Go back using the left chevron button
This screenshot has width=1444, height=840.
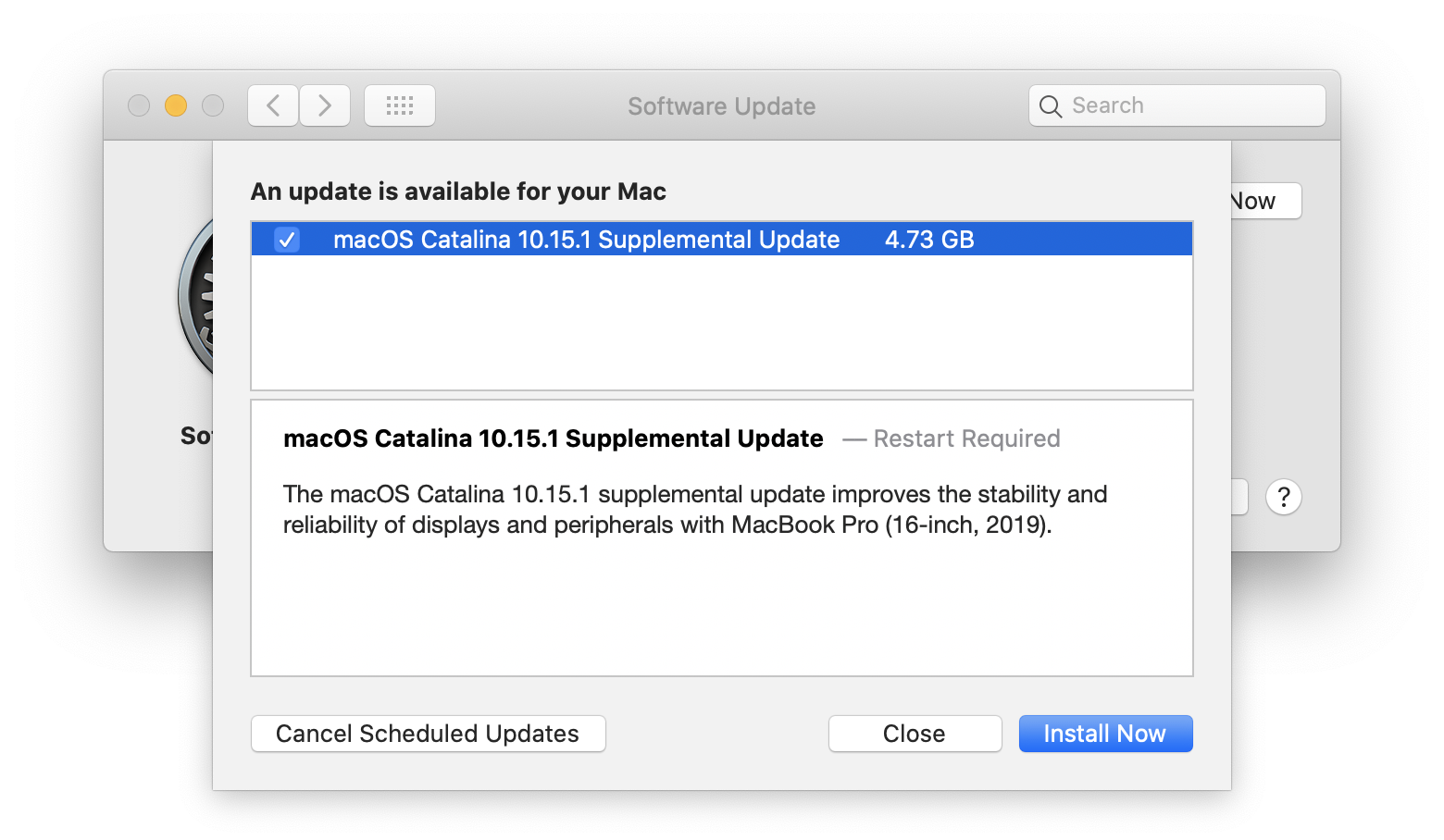(x=273, y=105)
